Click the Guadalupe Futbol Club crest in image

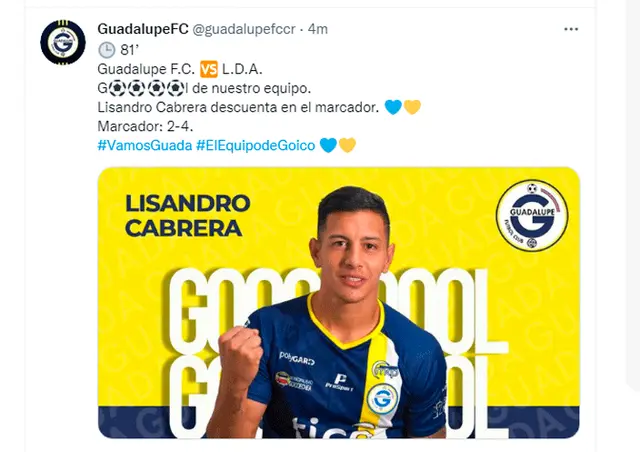coord(532,216)
